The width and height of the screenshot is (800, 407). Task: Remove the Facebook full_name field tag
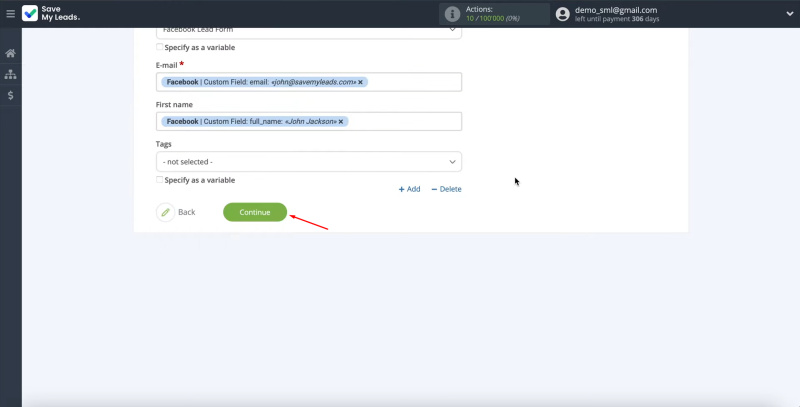[x=341, y=122]
